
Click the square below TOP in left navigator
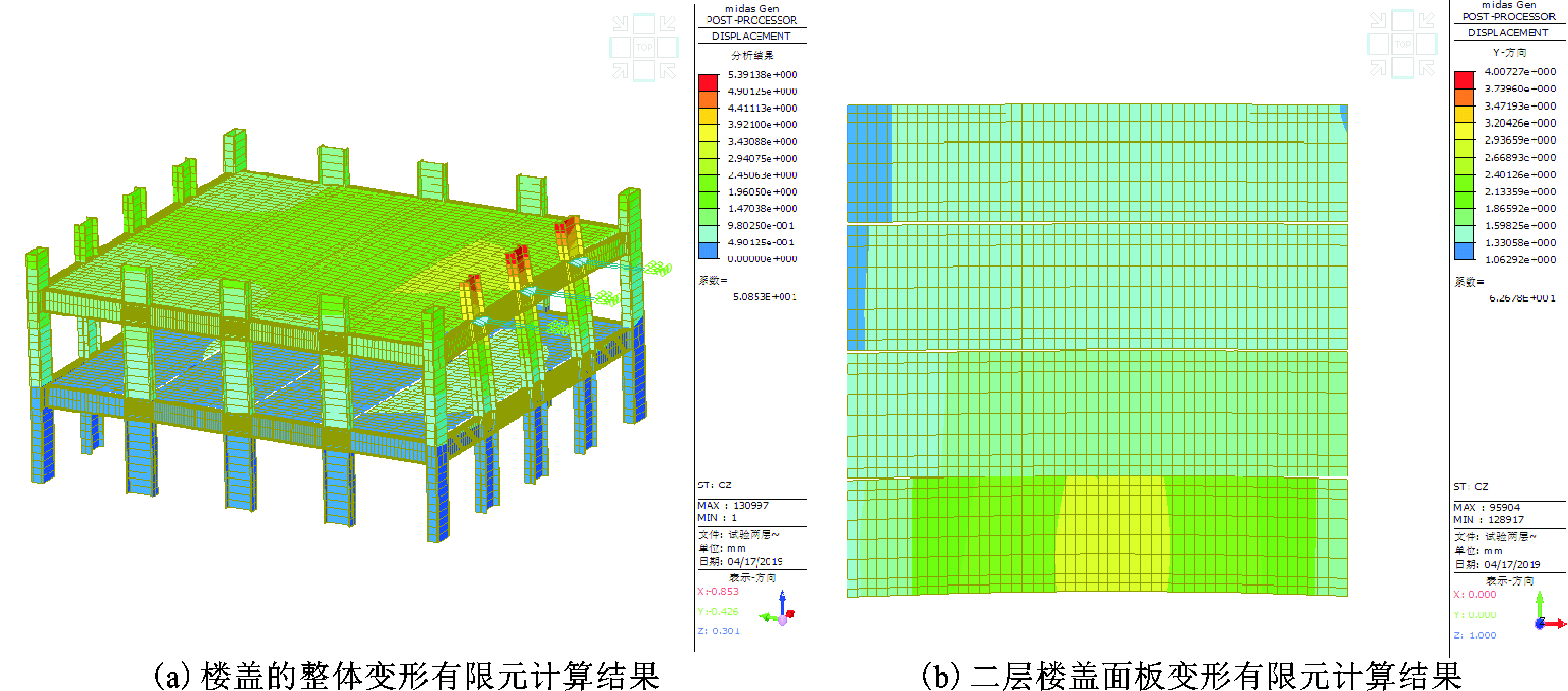[644, 71]
